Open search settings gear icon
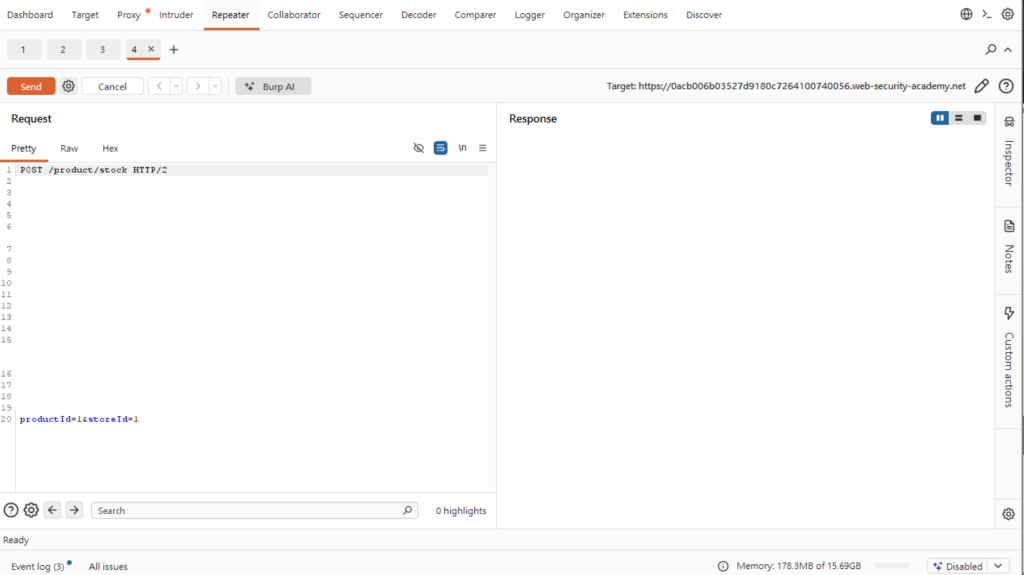1024x575 pixels. 31,510
